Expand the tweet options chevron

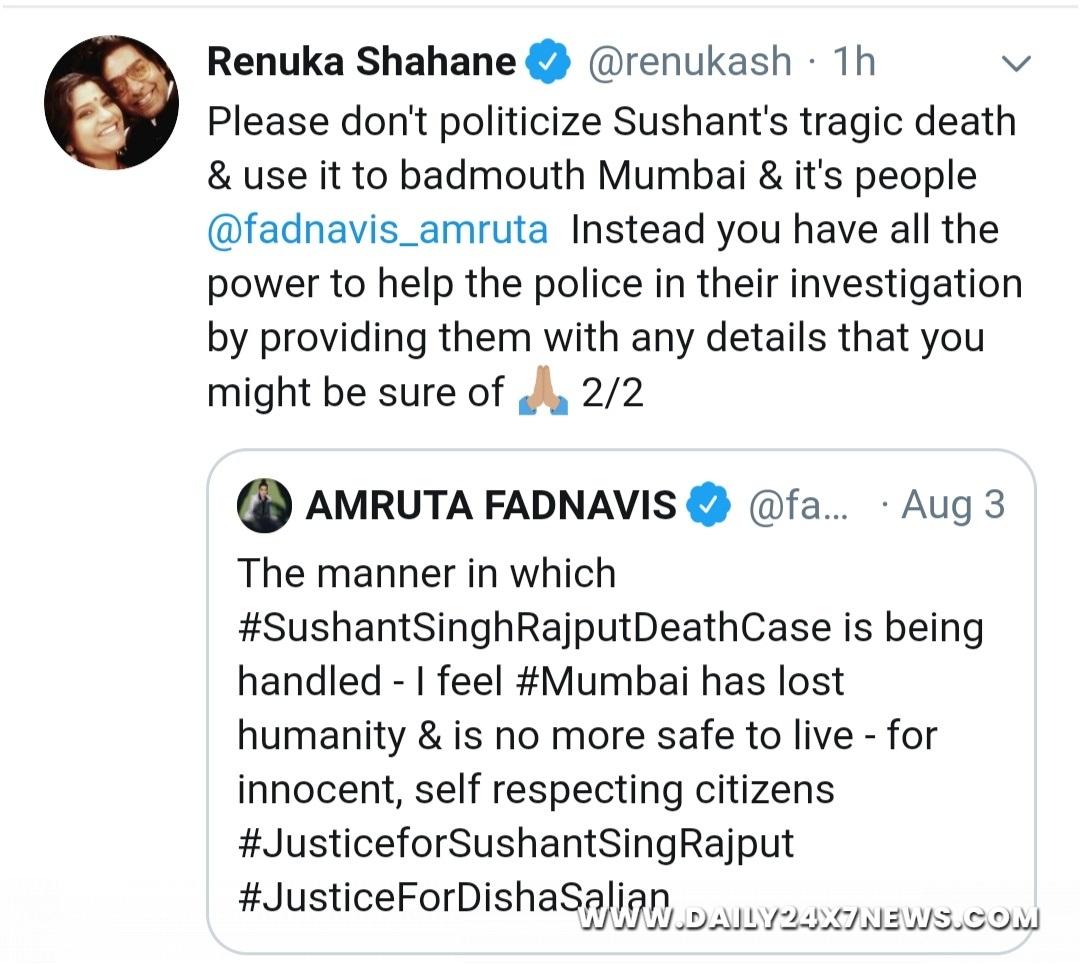pos(1016,64)
